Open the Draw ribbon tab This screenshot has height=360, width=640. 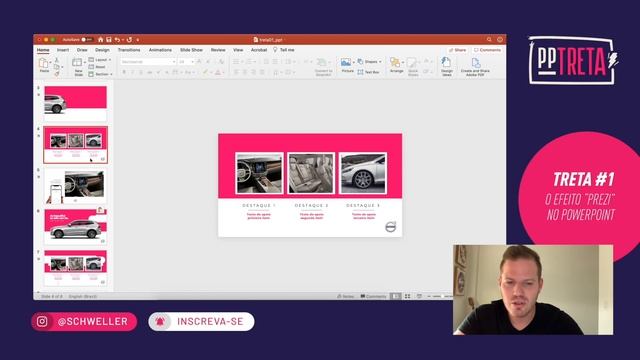(x=82, y=50)
